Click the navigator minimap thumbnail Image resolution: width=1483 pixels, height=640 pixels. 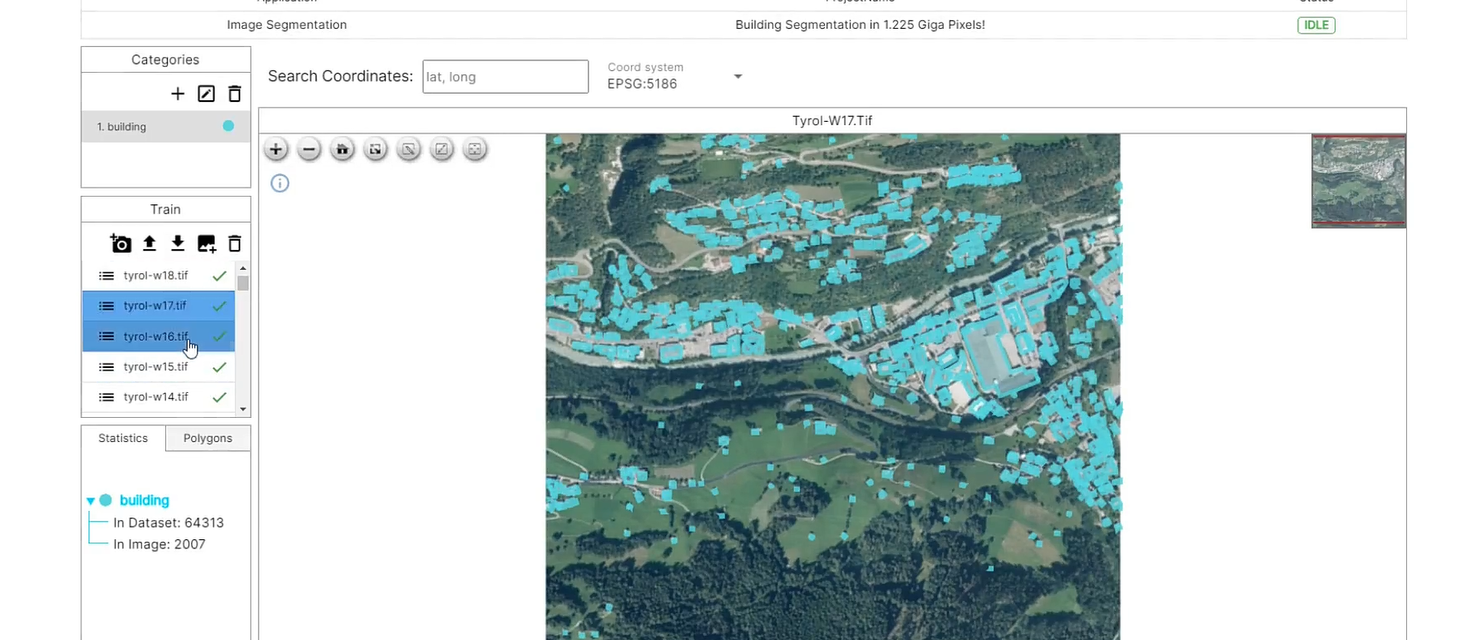[1358, 181]
